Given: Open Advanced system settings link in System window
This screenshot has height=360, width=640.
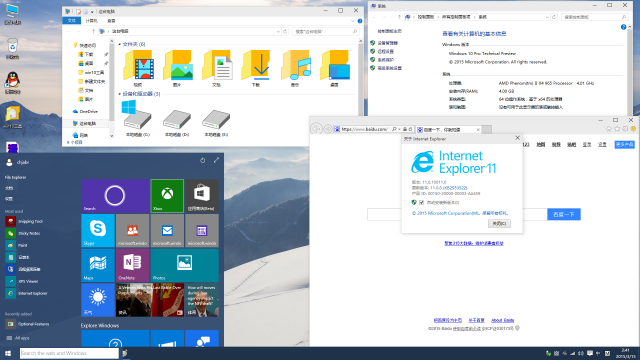Looking at the screenshot, I should 389,68.
